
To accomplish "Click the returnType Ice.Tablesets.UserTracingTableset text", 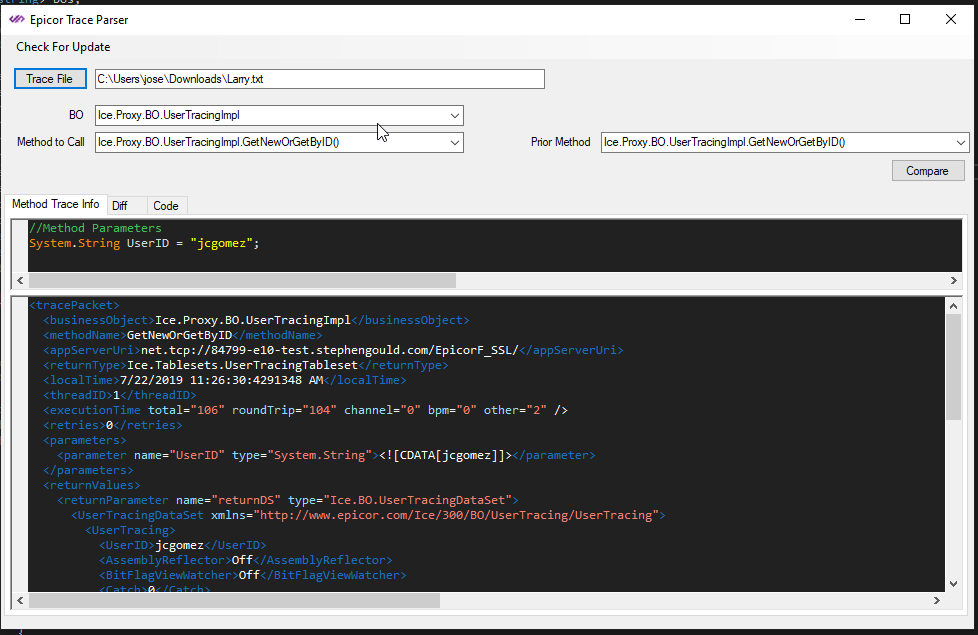I will pos(242,365).
